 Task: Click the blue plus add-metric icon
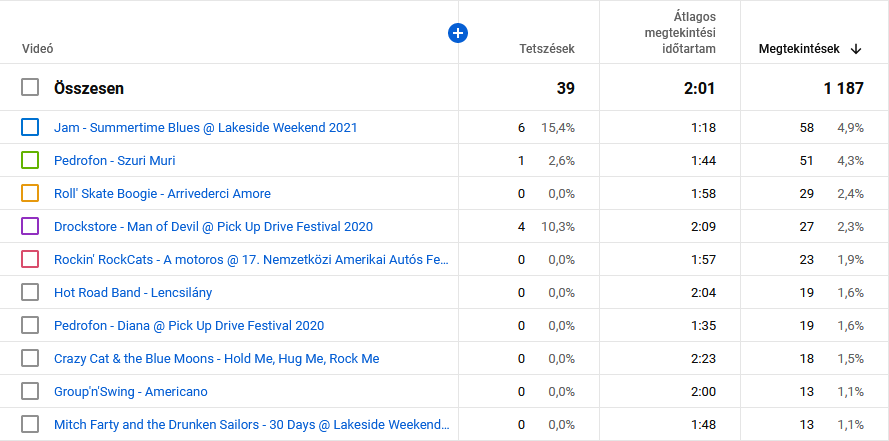click(x=458, y=33)
